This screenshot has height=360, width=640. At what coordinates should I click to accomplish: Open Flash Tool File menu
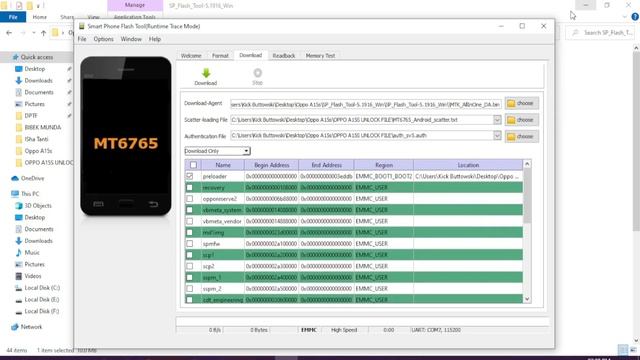click(x=82, y=39)
